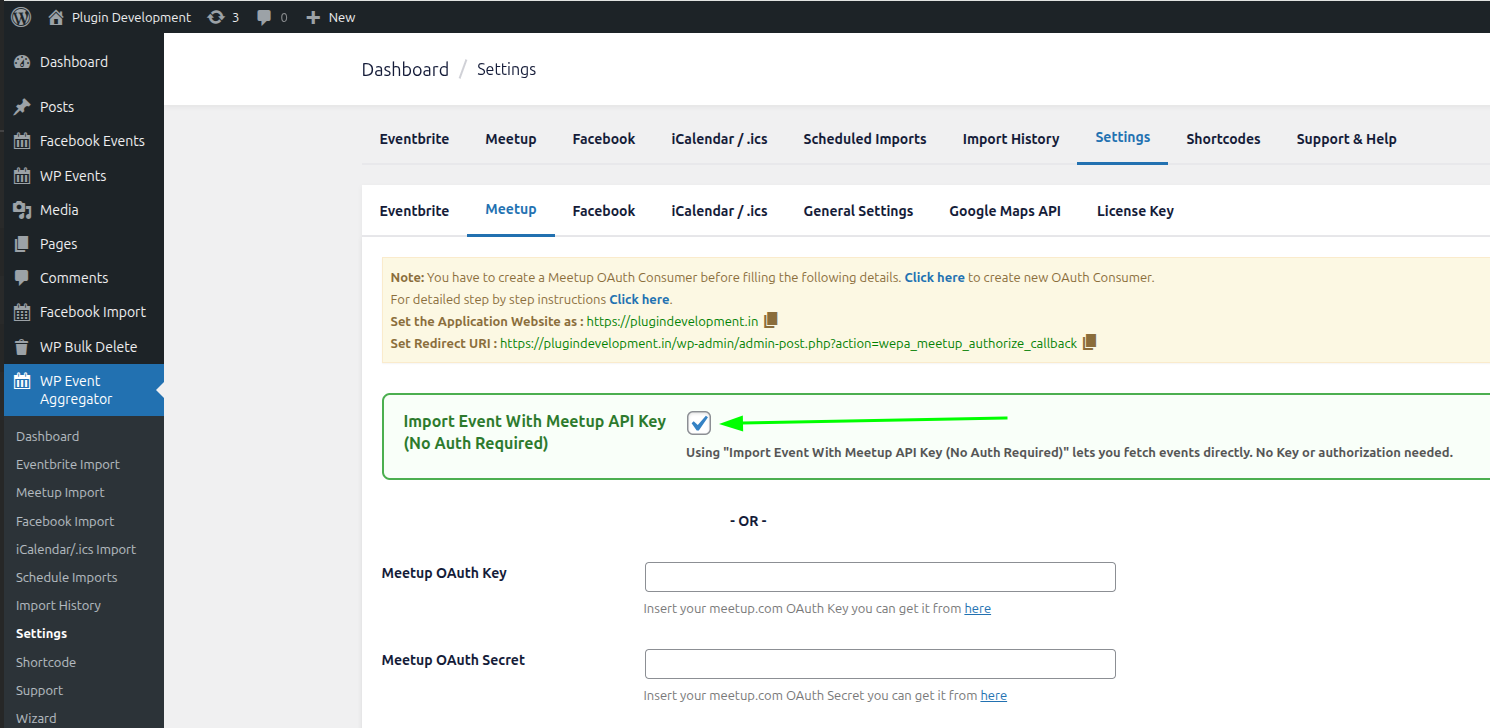Copy the Redirect URI via clipboard icon
Viewport: 1490px width, 728px height.
click(x=1089, y=341)
